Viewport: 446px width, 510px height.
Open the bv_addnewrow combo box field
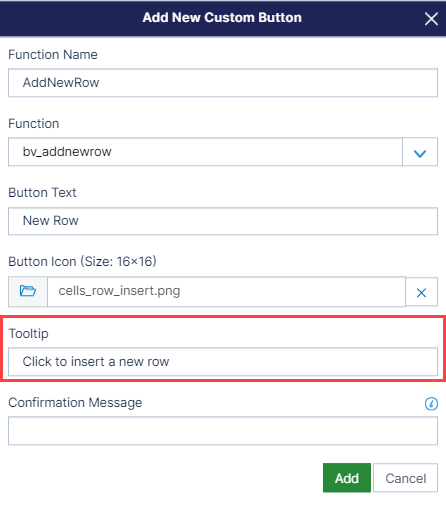pyautogui.click(x=205, y=152)
